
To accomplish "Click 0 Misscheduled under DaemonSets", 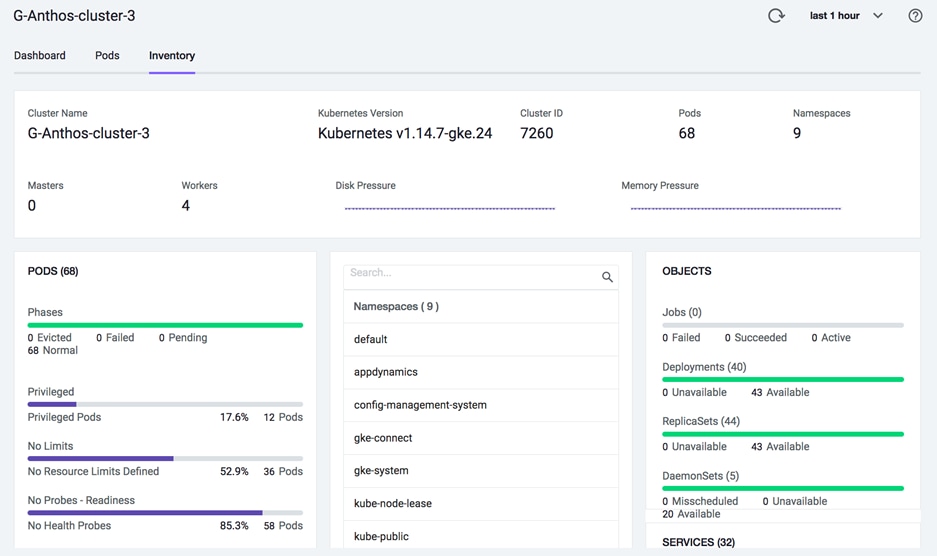I will (700, 501).
